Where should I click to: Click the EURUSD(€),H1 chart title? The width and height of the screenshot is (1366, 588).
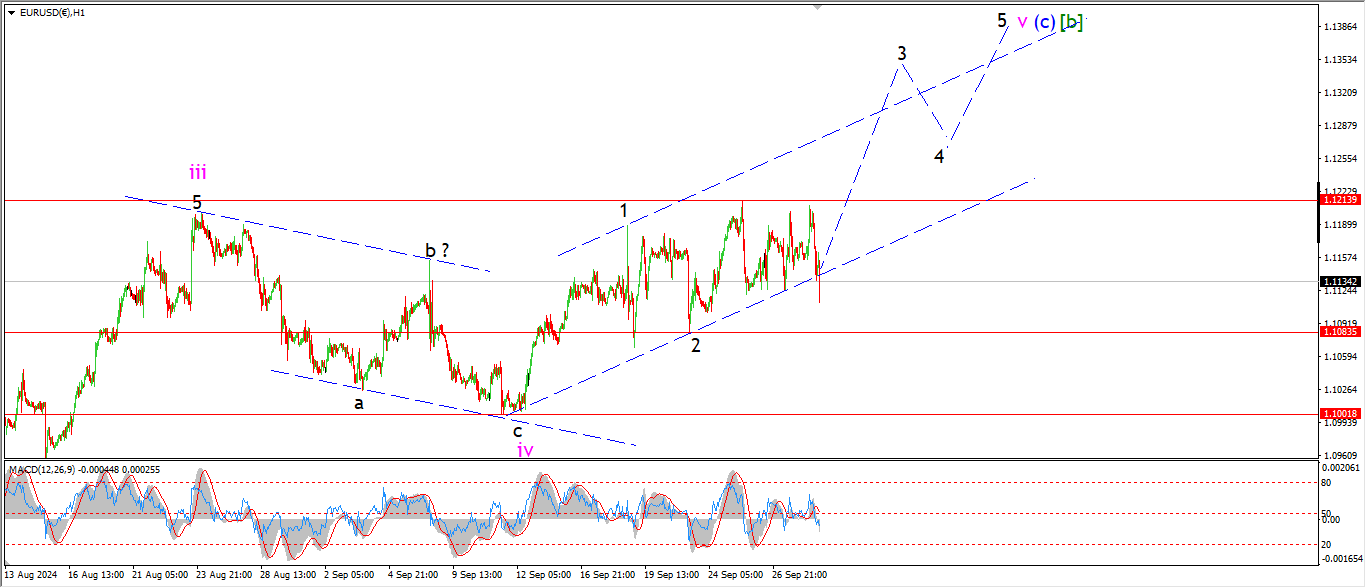[52, 13]
